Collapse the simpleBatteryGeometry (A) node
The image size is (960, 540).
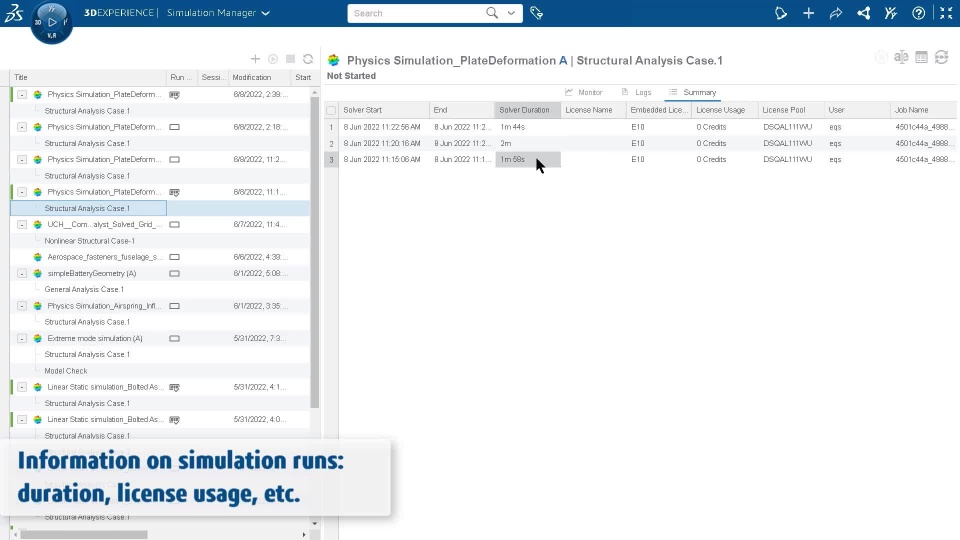pyautogui.click(x=22, y=274)
